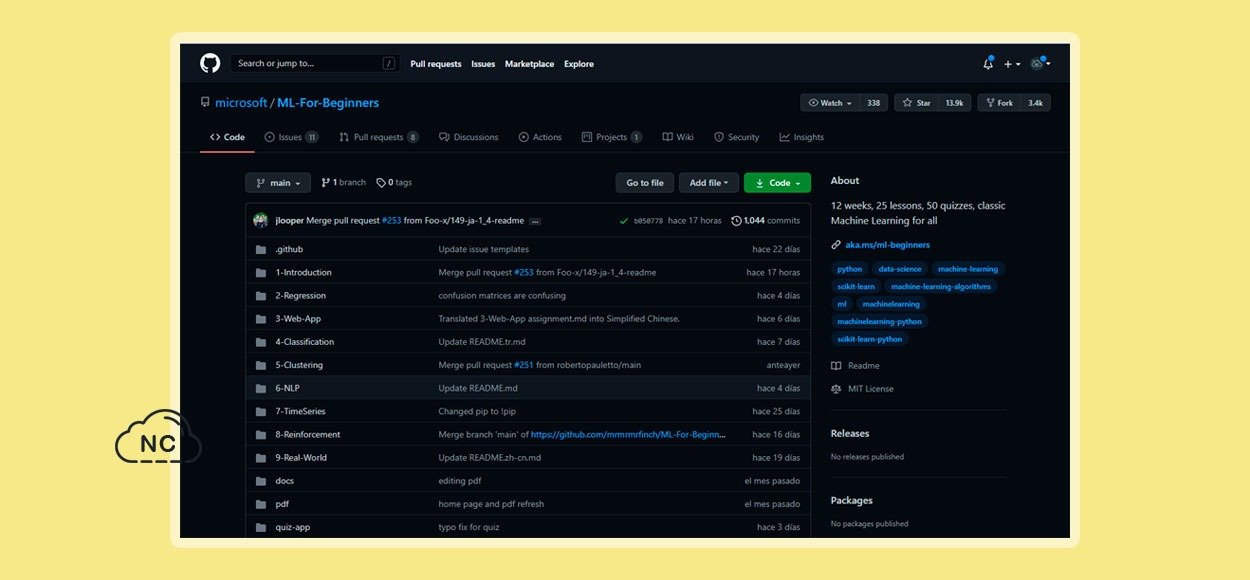The width and height of the screenshot is (1250, 580).
Task: Switch to the Security tab
Action: [736, 137]
